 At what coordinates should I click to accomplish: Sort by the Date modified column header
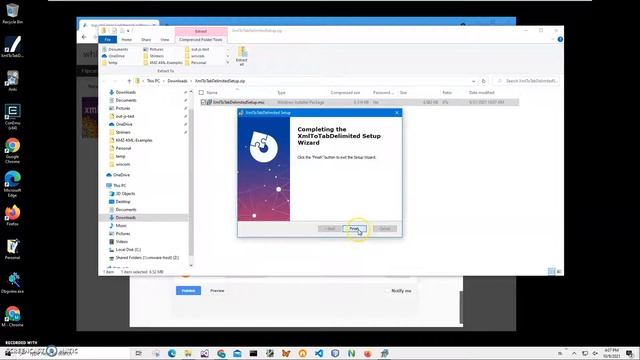click(482, 93)
